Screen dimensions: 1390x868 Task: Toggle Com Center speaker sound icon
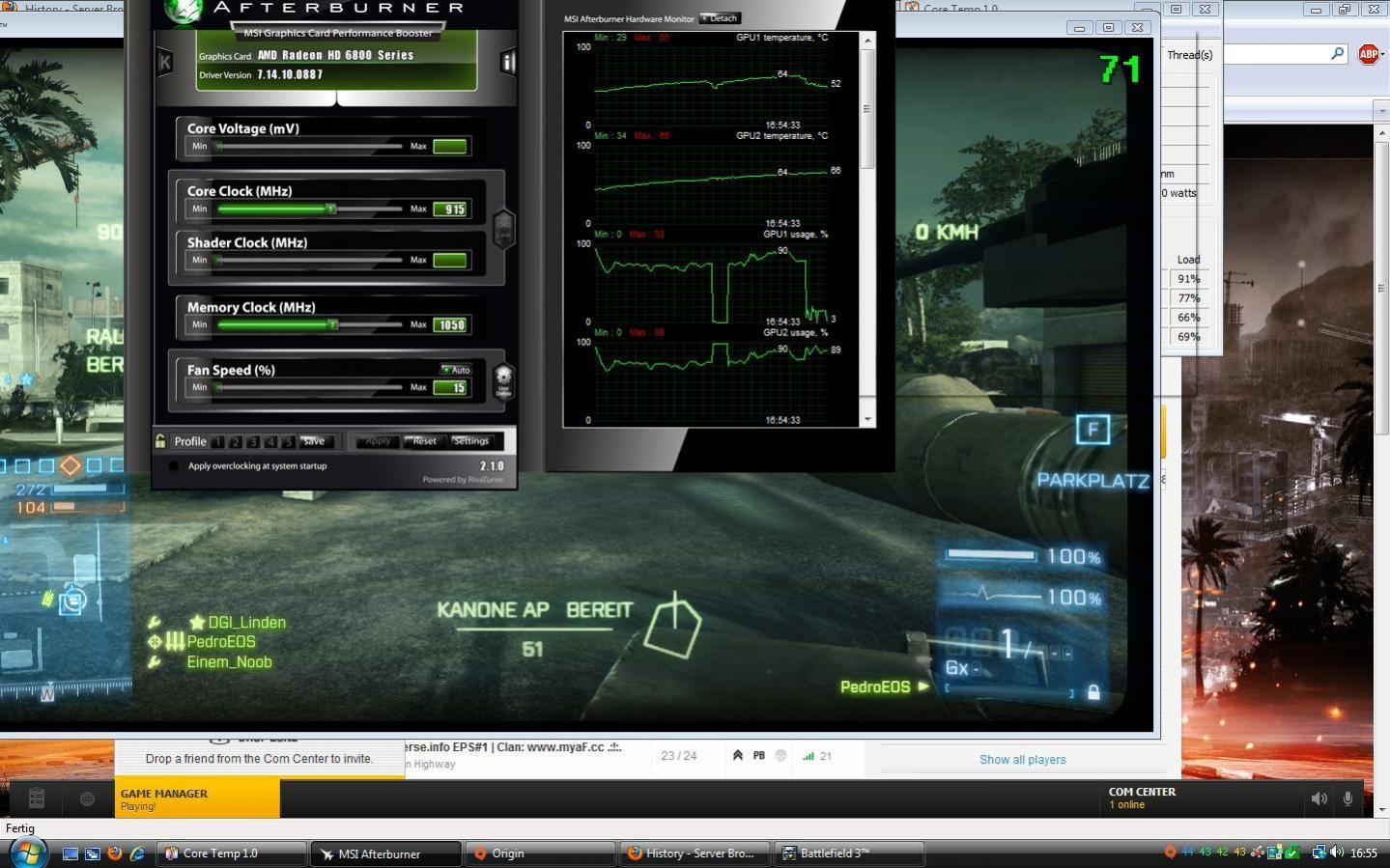click(x=1319, y=798)
